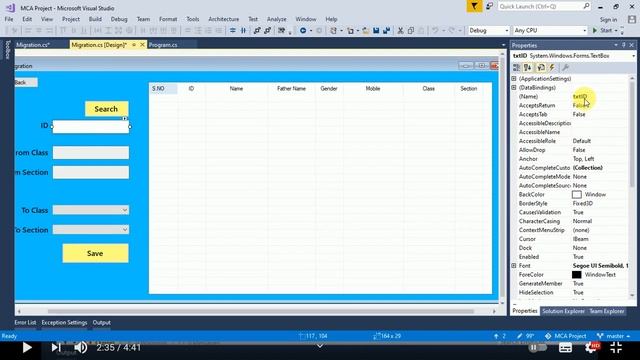The image size is (640, 360).
Task: Show properties in Categorized view
Action: coord(517,68)
